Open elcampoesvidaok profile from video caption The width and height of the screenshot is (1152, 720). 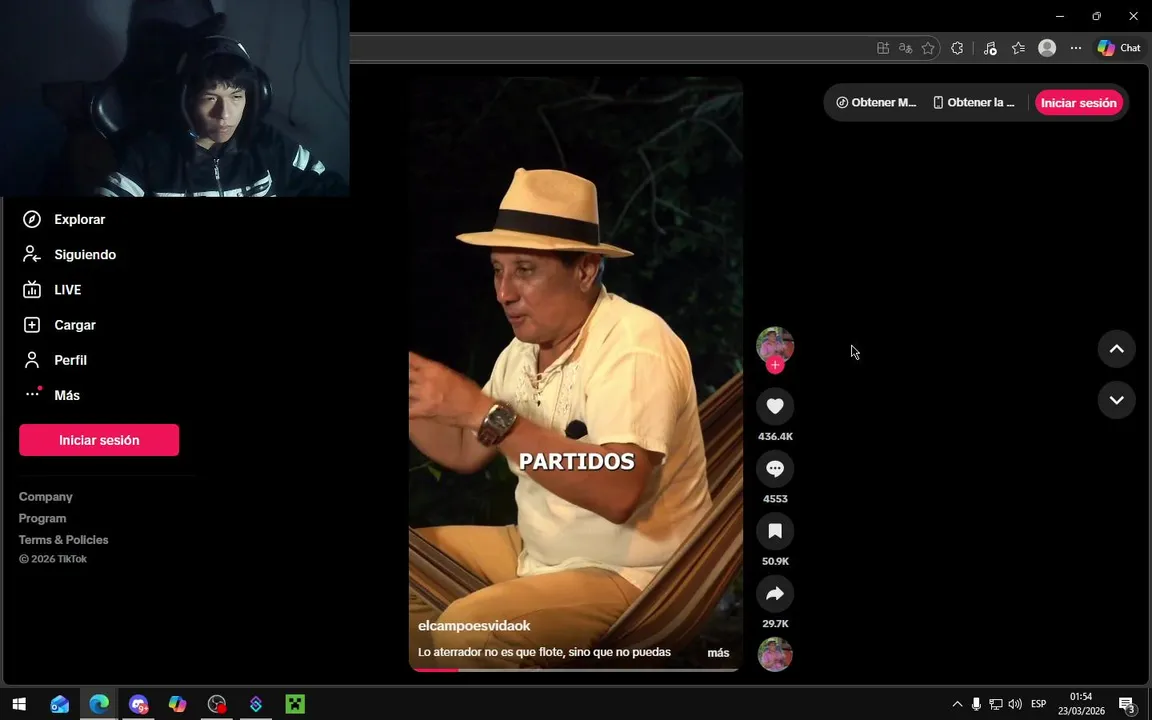tap(474, 626)
